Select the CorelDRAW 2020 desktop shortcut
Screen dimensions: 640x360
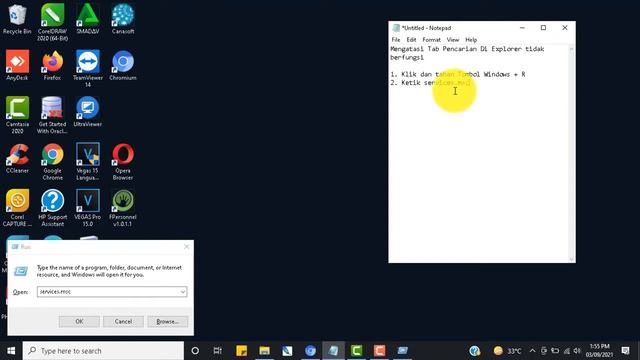pyautogui.click(x=52, y=22)
